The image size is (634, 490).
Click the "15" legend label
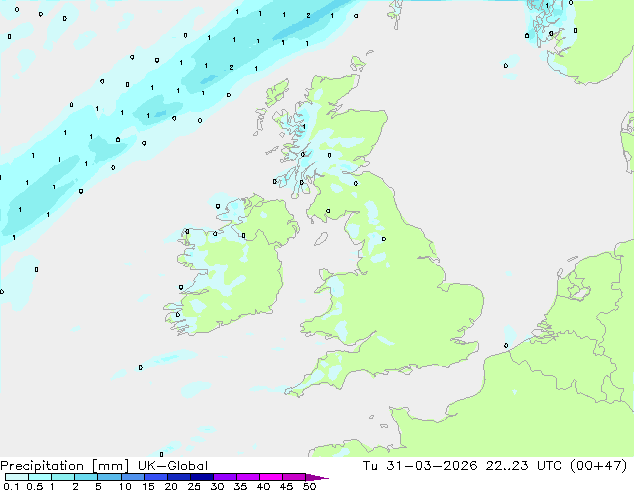point(148,486)
